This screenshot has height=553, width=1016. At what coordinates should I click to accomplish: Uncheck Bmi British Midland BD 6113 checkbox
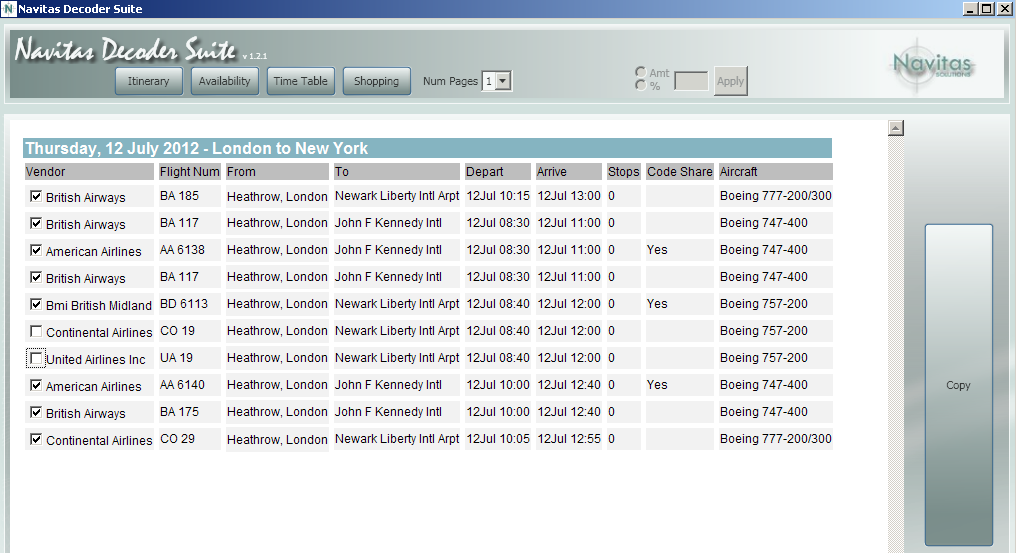coord(36,303)
